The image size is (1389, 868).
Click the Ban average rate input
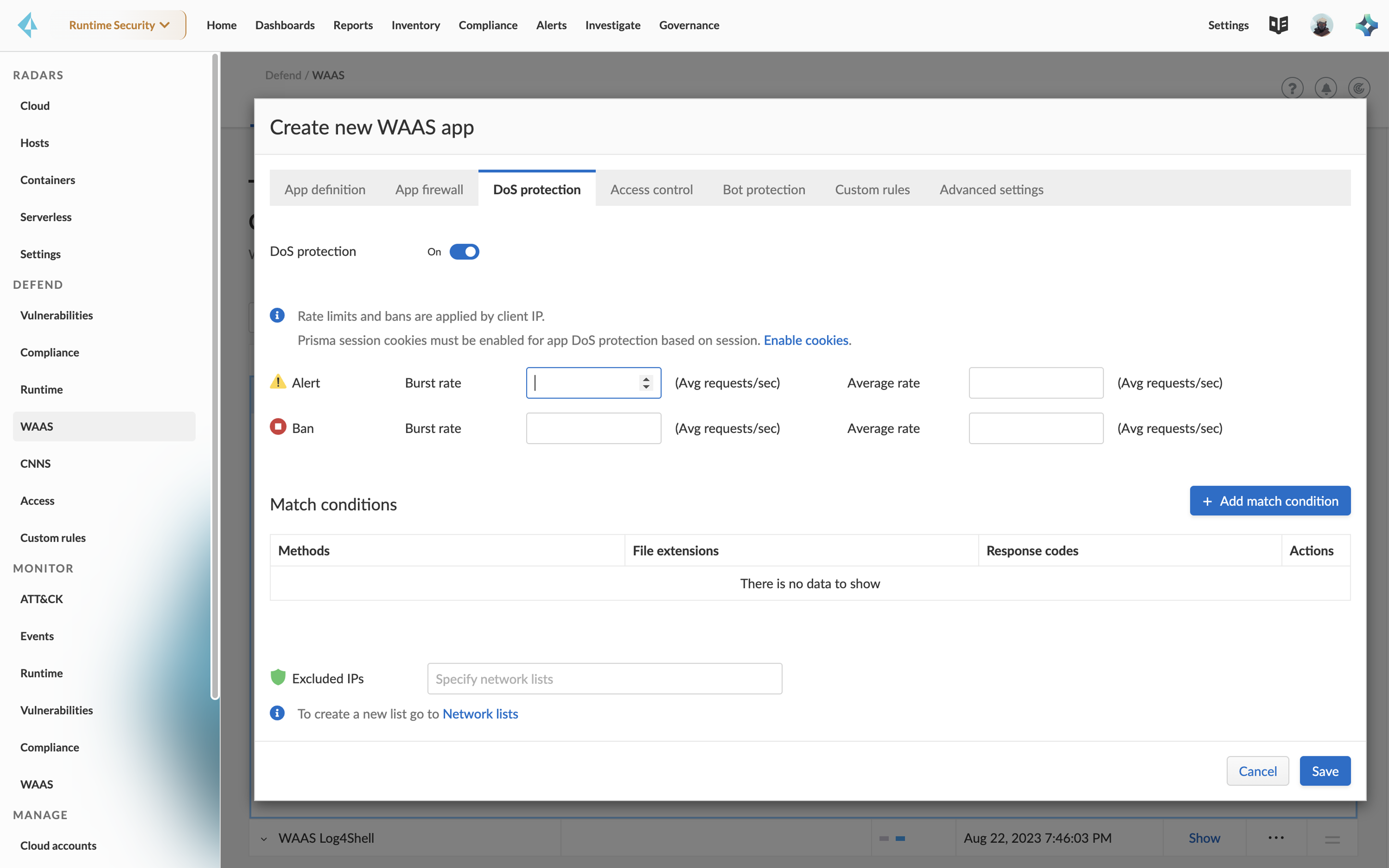coord(1035,428)
